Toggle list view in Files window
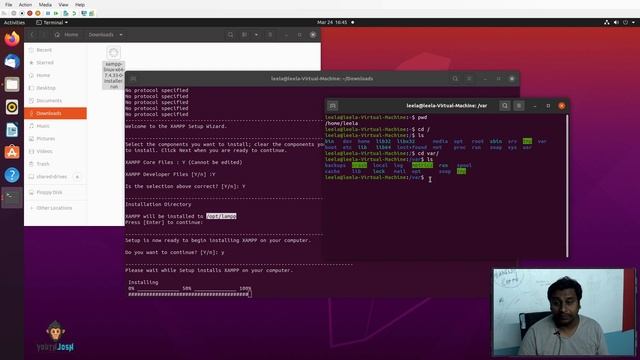The width and height of the screenshot is (640, 360). 244,35
